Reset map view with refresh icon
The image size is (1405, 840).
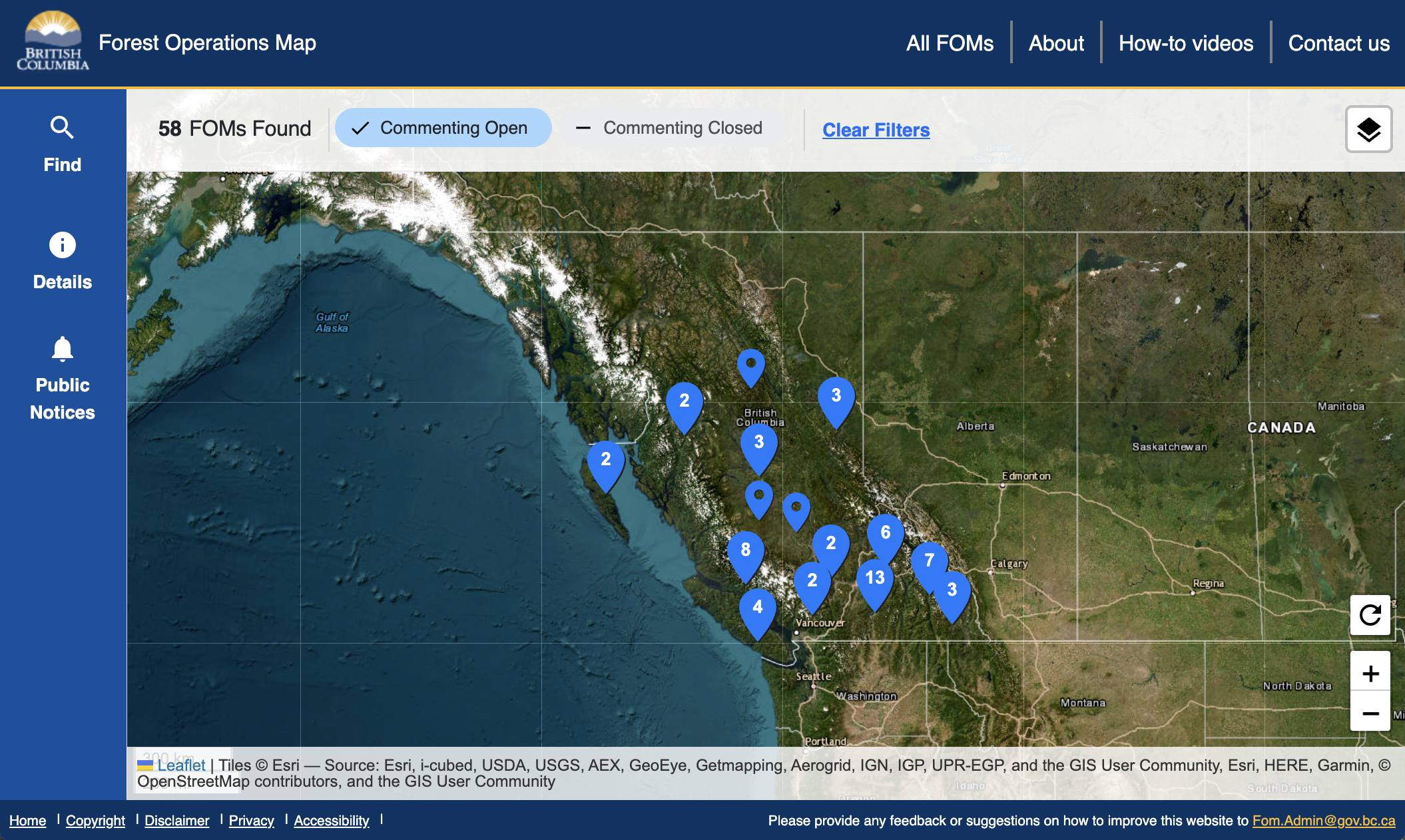(1370, 615)
